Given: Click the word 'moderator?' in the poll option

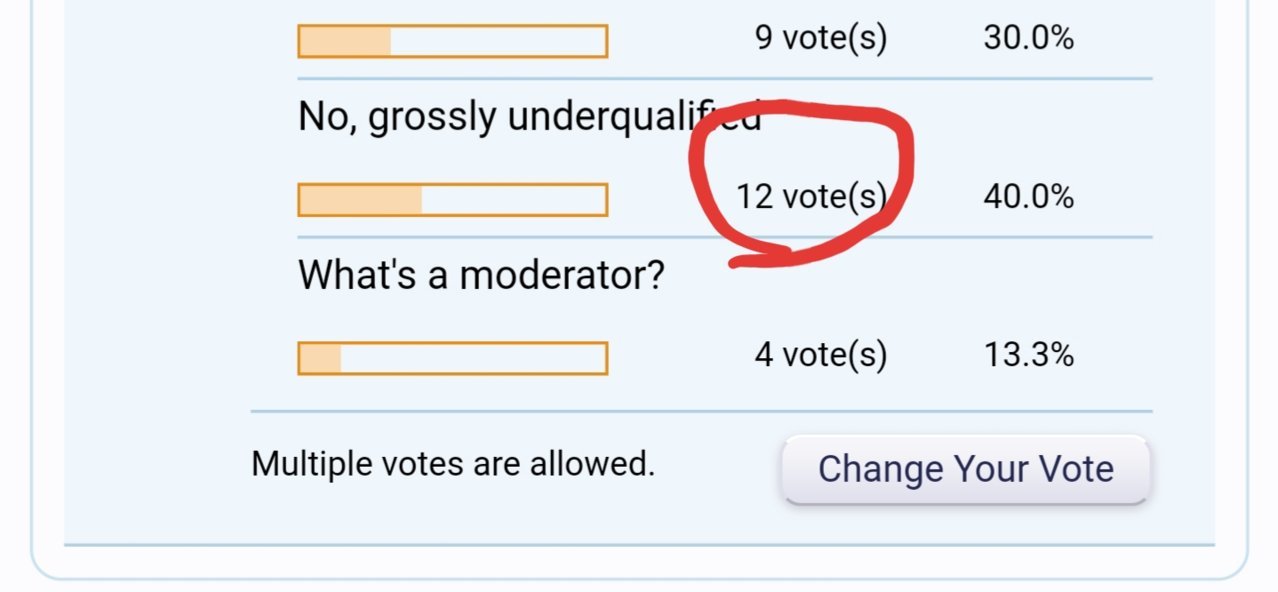Looking at the screenshot, I should point(562,274).
